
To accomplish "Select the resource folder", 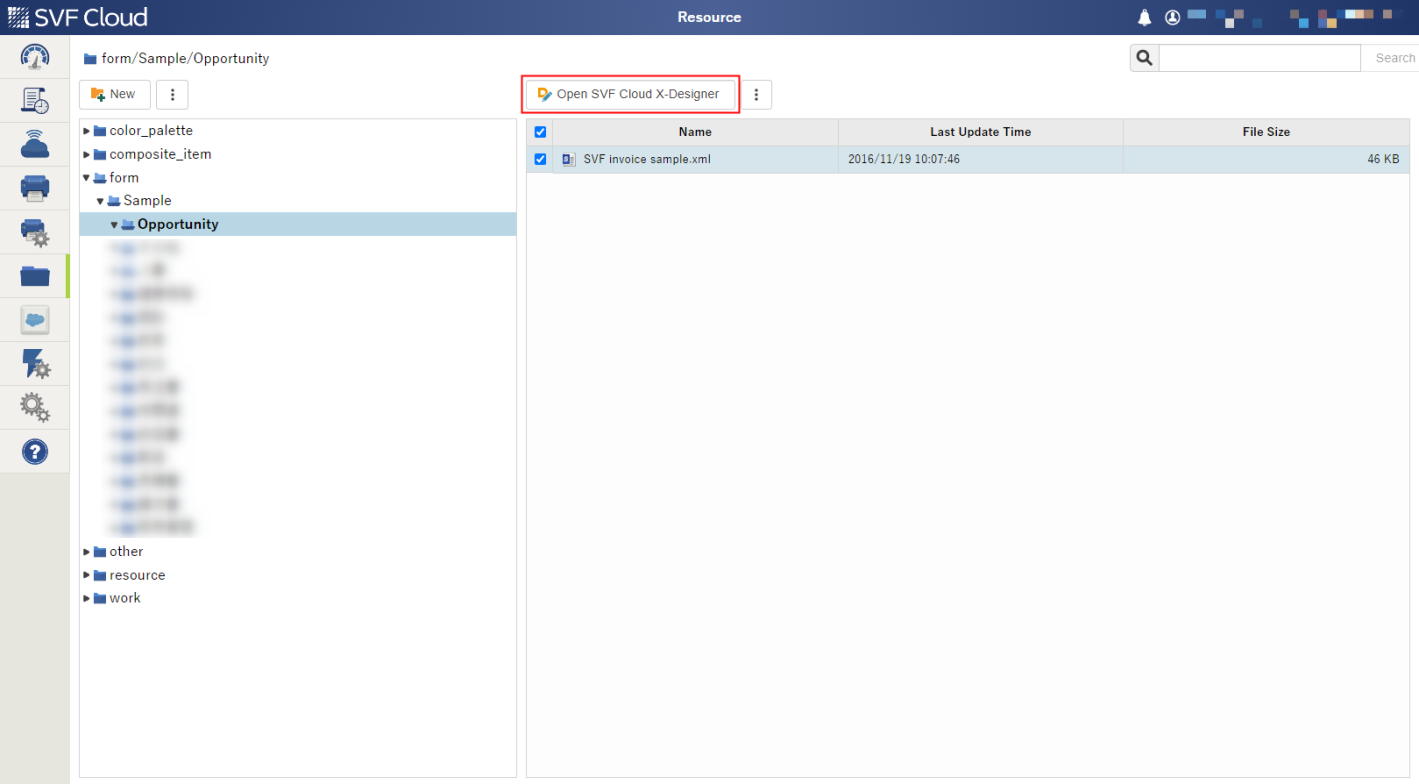I will point(137,575).
